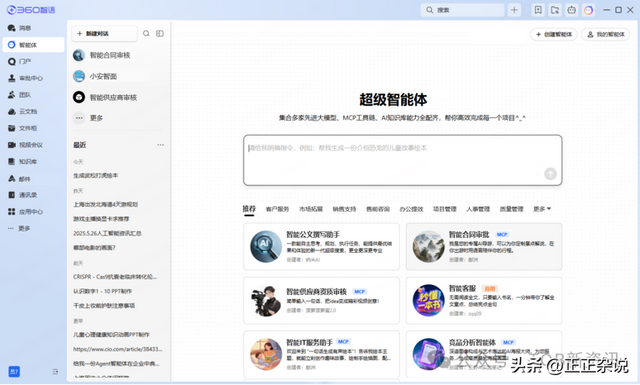Click the colorful ring icon in title bar
This screenshot has height=385, width=640.
(x=588, y=10)
